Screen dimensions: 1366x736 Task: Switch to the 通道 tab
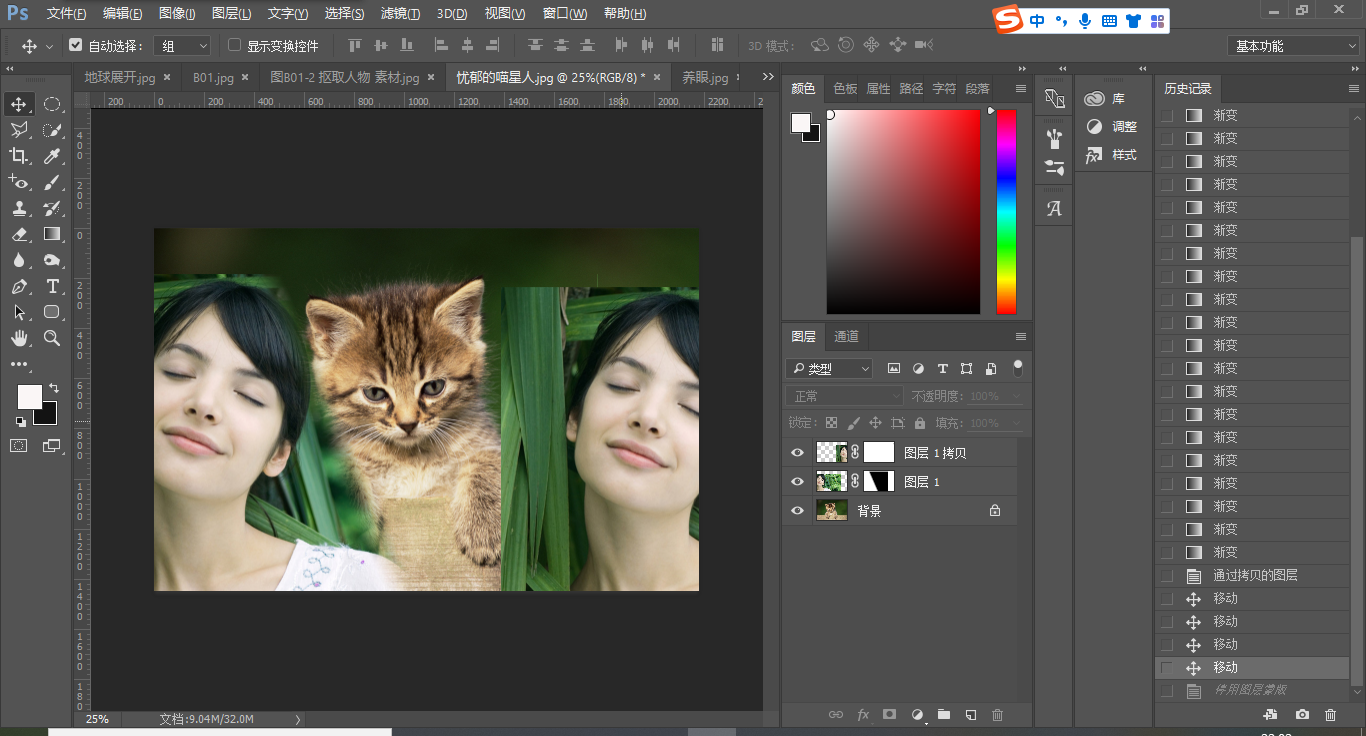tap(846, 336)
